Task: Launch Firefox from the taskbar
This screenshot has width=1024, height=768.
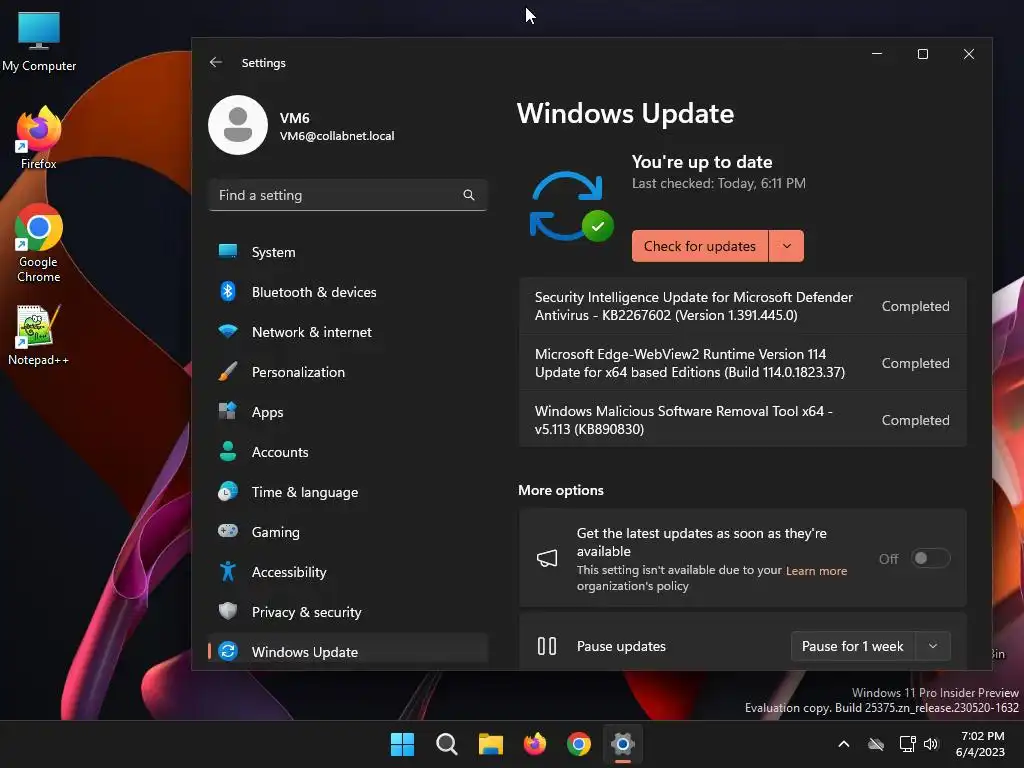Action: (x=535, y=744)
